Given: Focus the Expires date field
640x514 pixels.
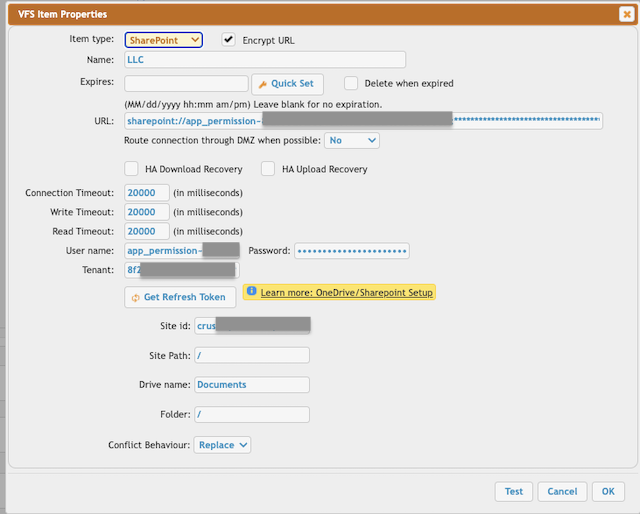Looking at the screenshot, I should pyautogui.click(x=186, y=83).
